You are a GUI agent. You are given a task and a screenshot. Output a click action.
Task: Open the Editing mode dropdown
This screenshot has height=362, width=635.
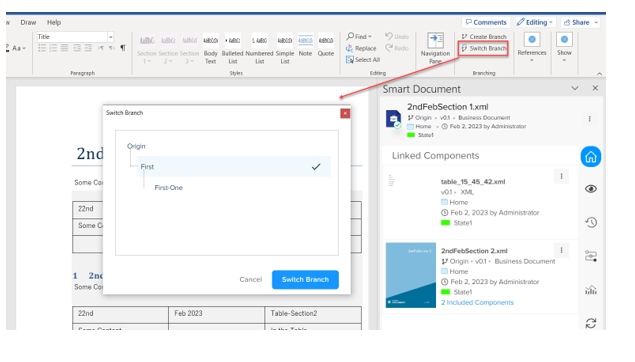click(535, 22)
